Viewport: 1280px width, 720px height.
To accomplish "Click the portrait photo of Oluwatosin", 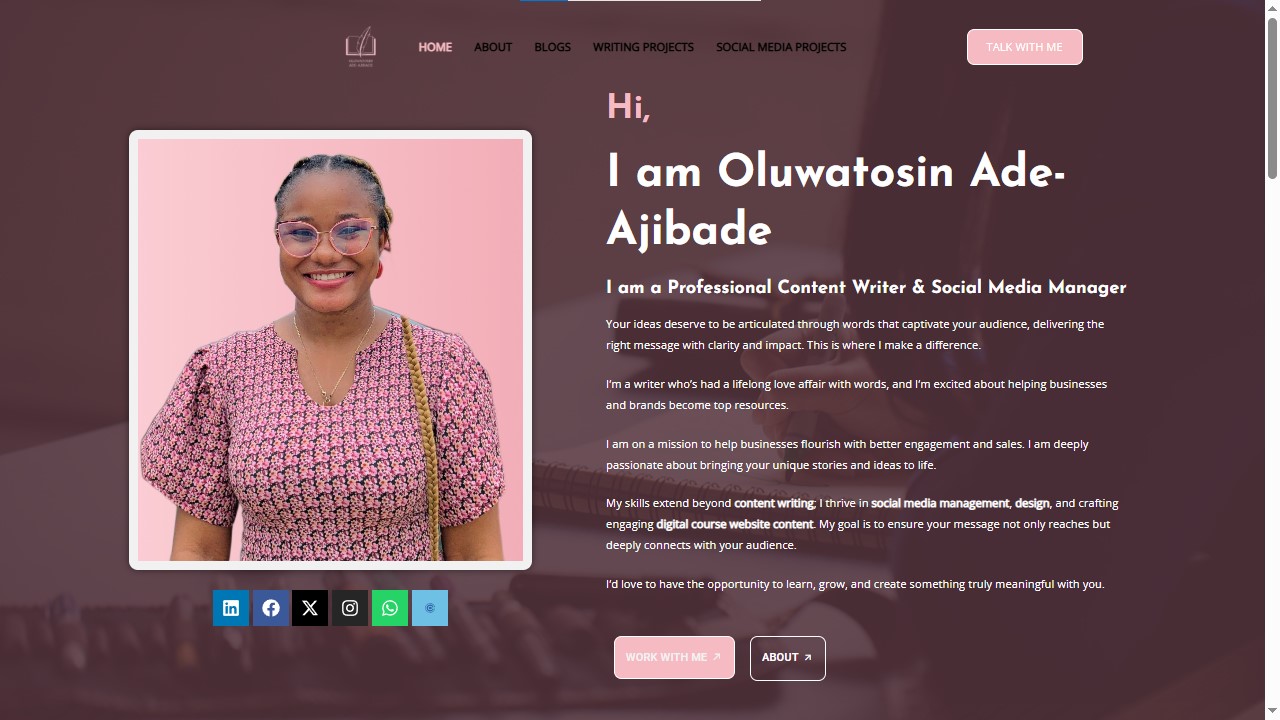I will [x=330, y=350].
